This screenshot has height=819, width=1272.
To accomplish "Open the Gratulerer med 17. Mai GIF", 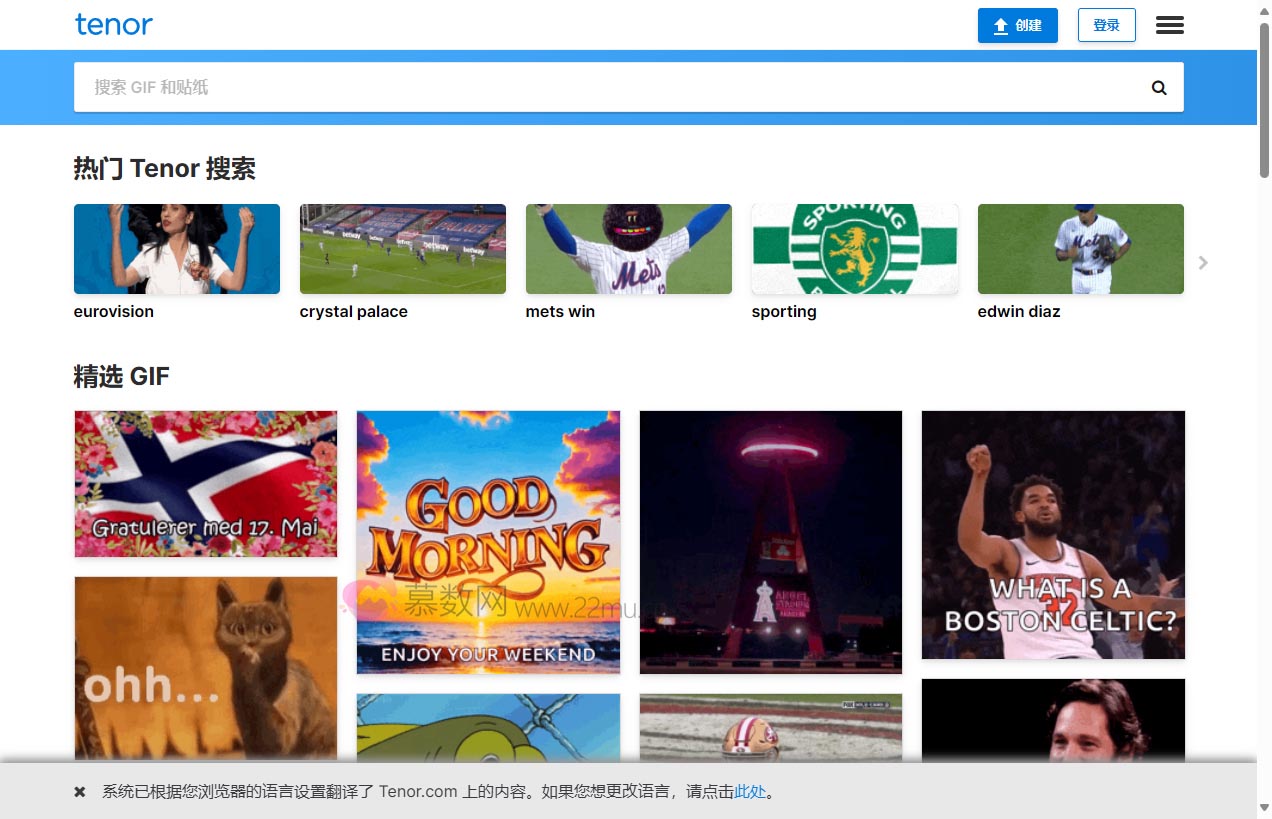I will tap(206, 484).
